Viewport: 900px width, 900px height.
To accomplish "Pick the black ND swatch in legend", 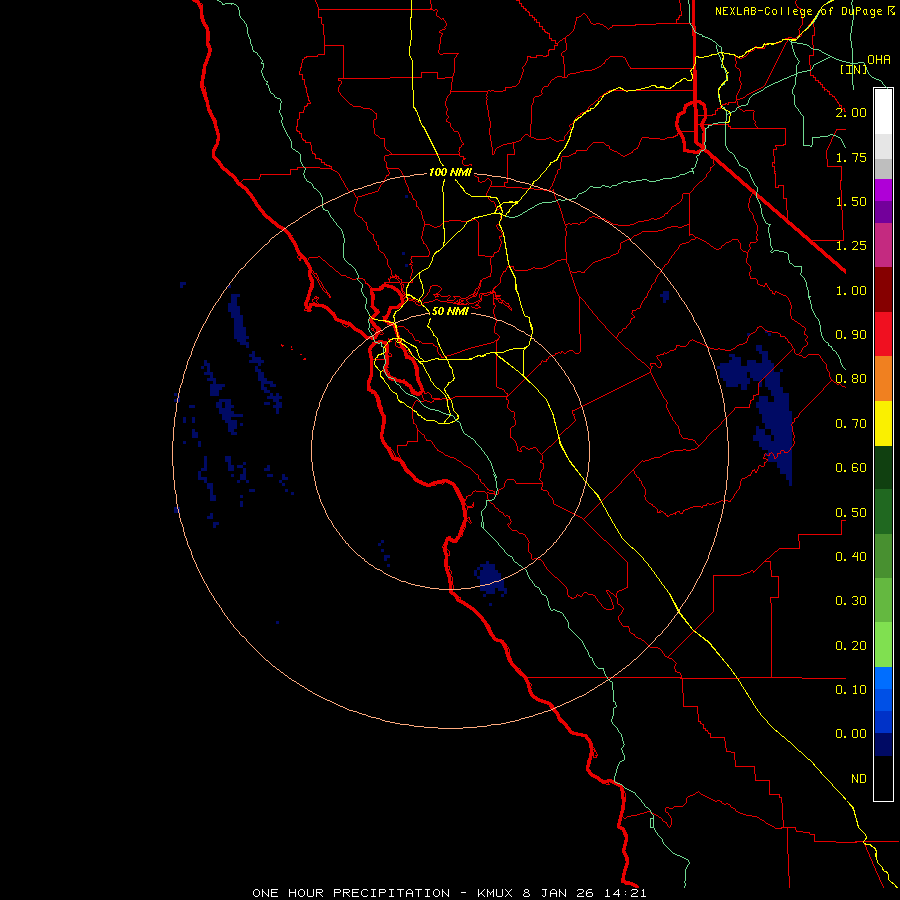I will click(x=883, y=778).
